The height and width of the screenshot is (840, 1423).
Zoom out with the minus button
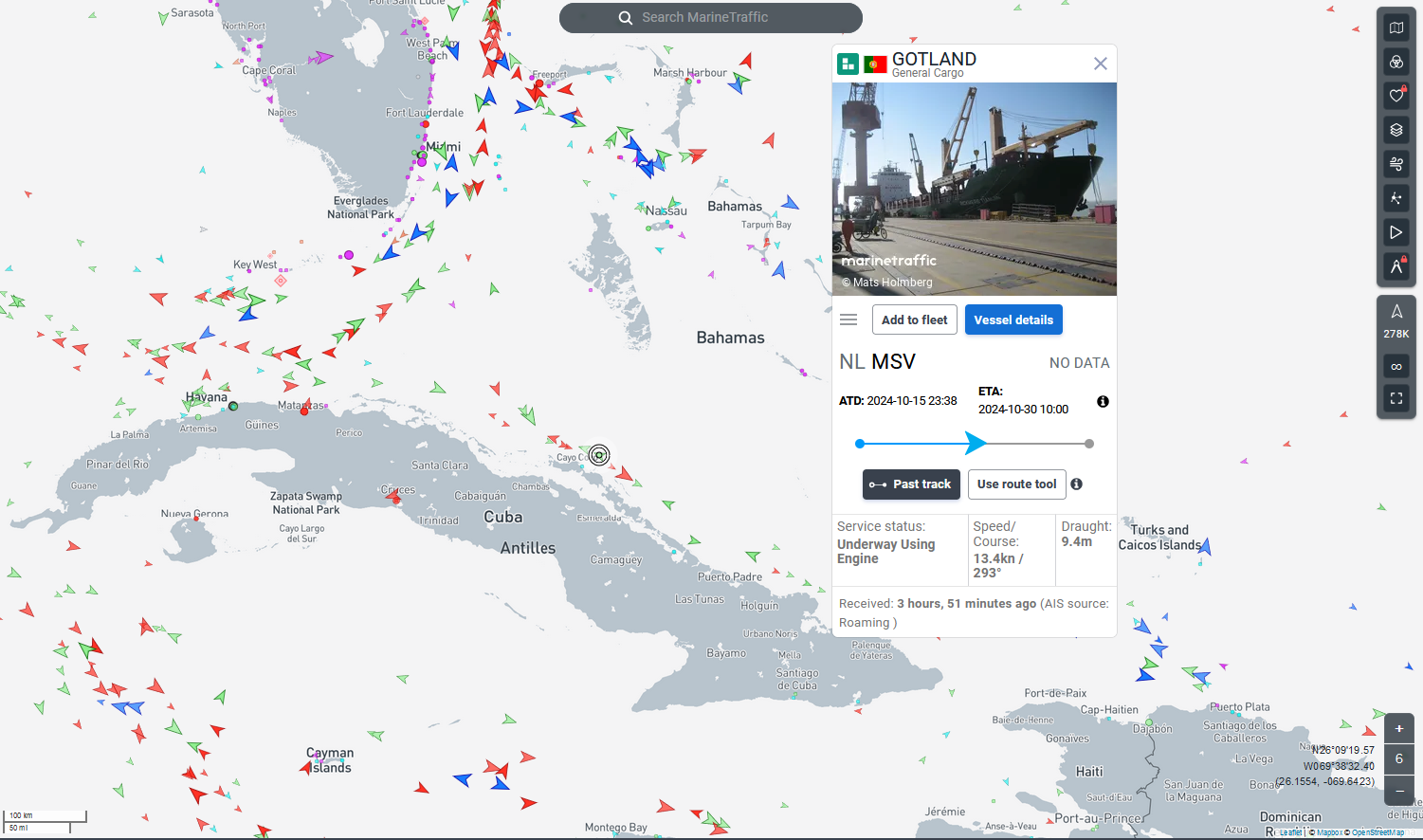coord(1399,791)
